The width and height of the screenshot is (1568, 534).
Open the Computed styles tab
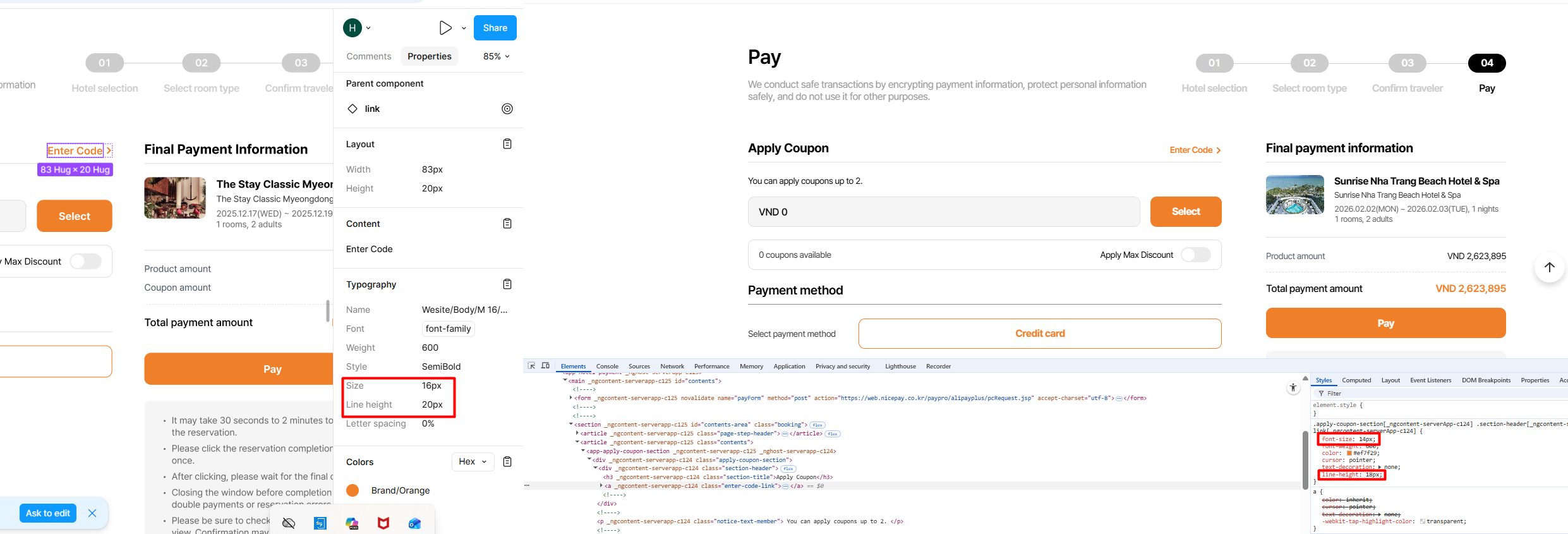(x=1356, y=380)
